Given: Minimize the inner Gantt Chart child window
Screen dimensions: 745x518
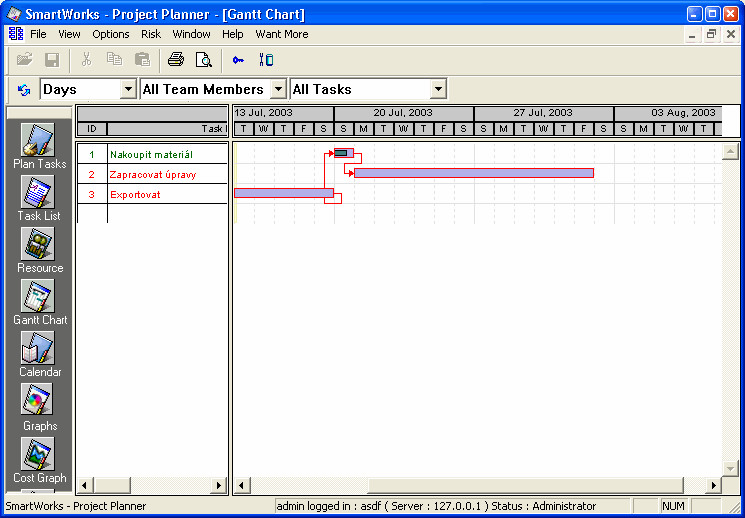Looking at the screenshot, I should click(692, 34).
